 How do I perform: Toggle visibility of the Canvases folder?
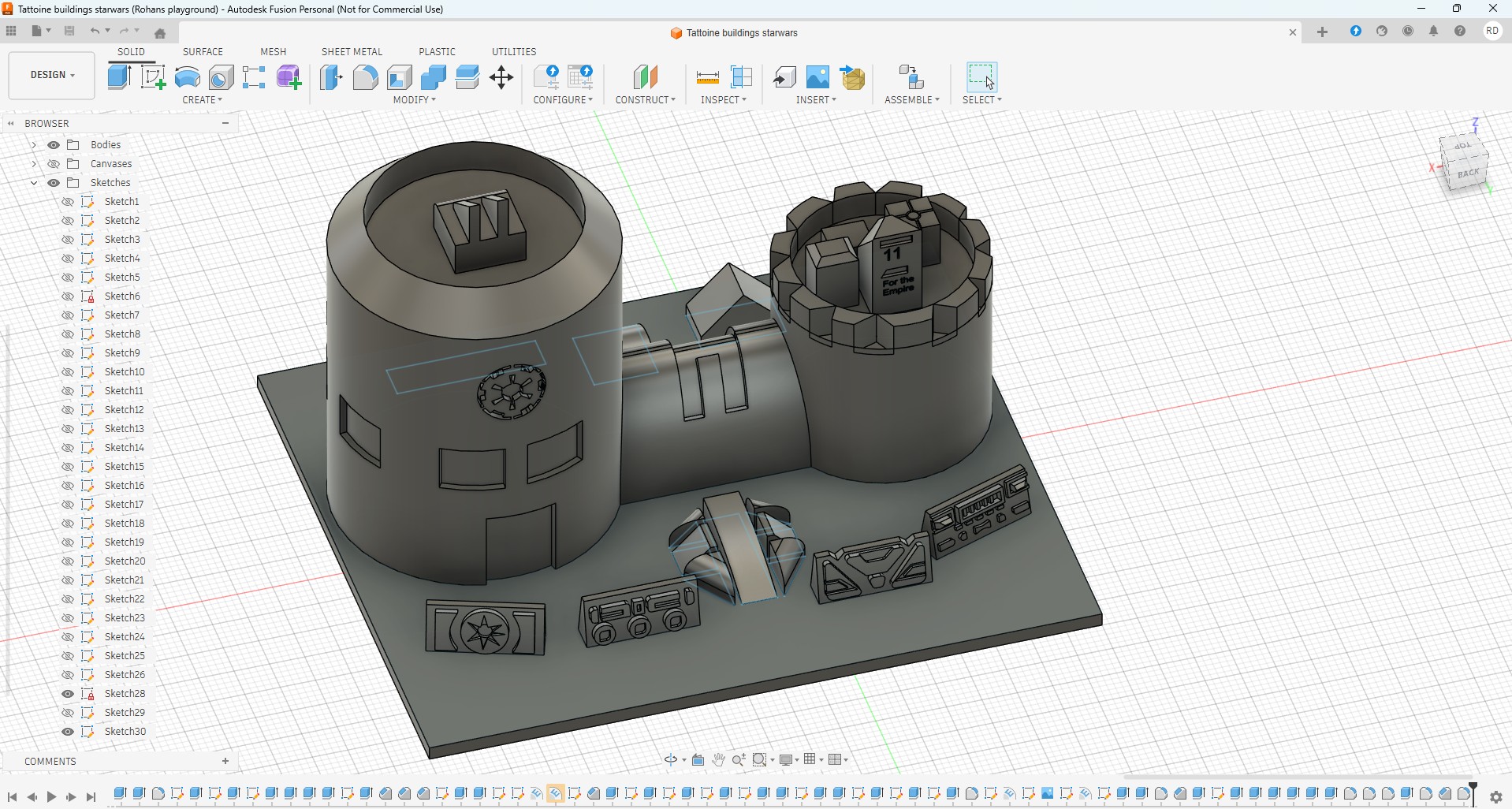[x=54, y=164]
